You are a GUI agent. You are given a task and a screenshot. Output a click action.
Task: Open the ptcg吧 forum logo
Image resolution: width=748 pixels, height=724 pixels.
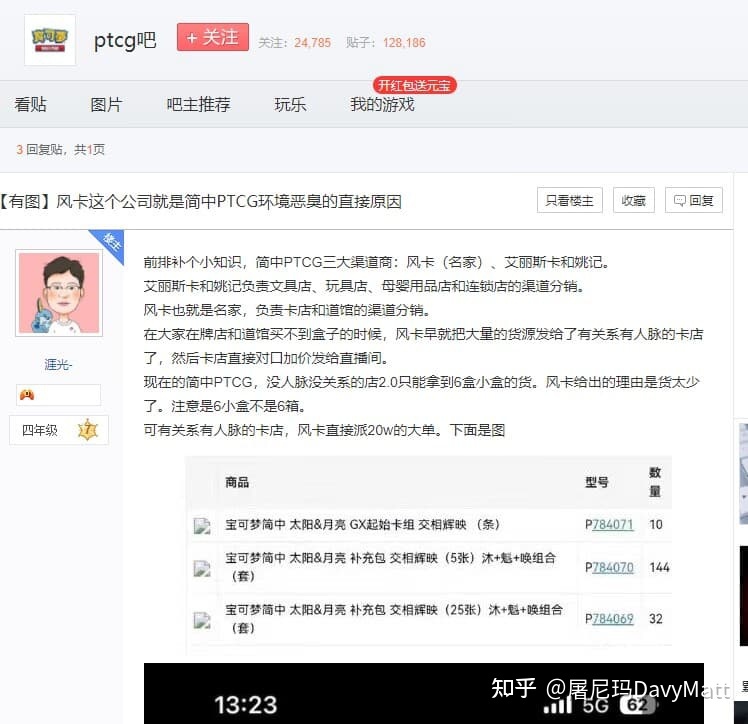[x=50, y=40]
